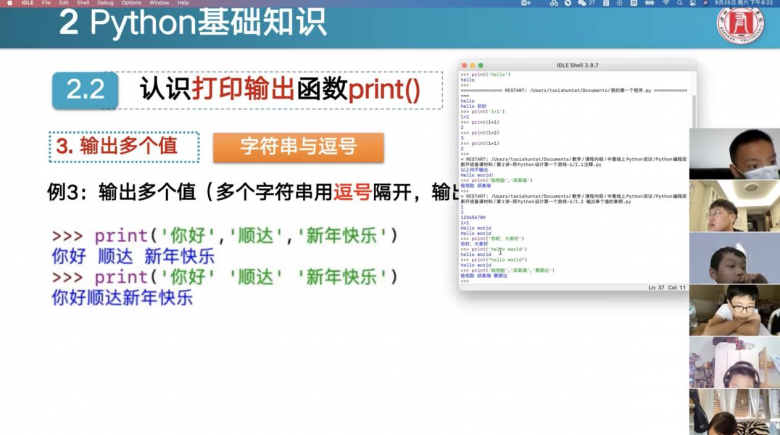Image resolution: width=780 pixels, height=435 pixels.
Task: Click the IDLE Shell 3.9.7 title bar
Action: [x=576, y=65]
